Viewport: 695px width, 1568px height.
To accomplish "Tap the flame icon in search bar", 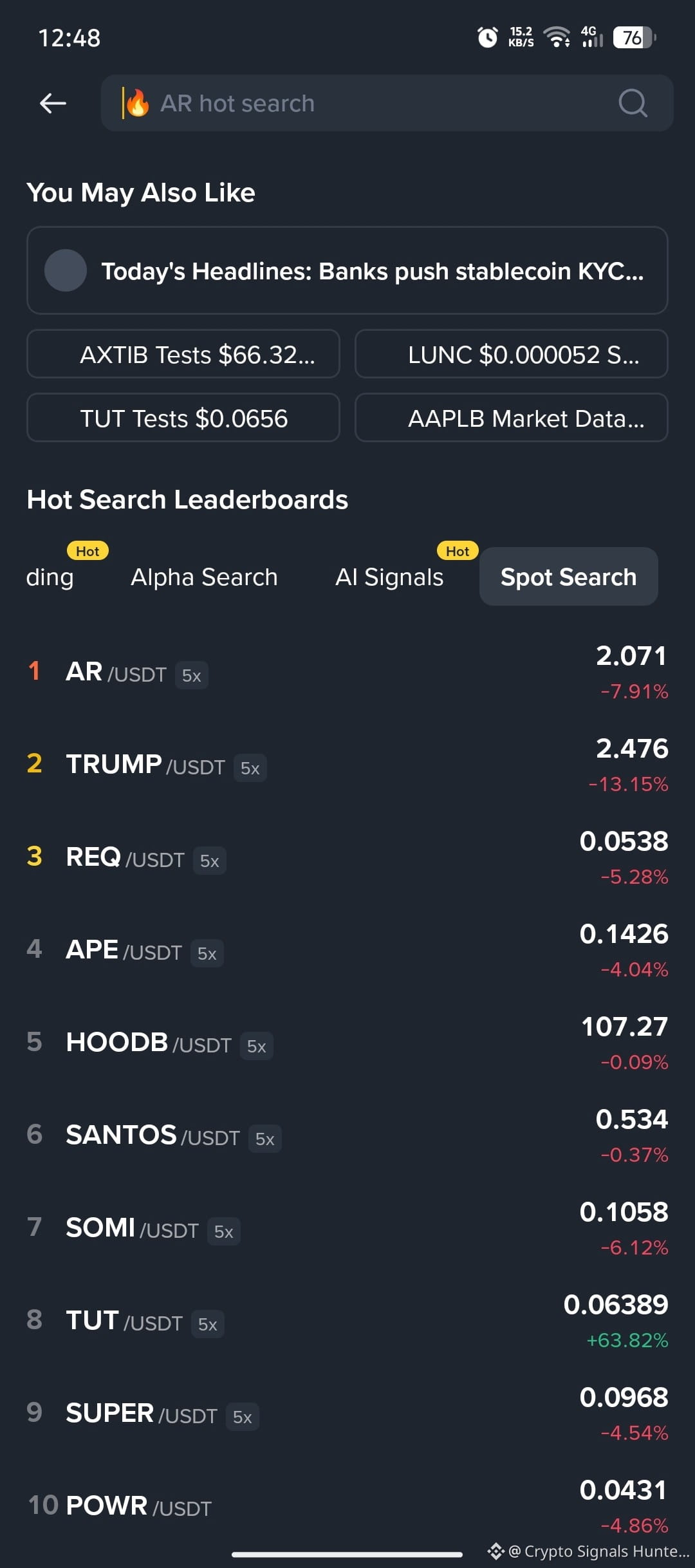I will coord(137,103).
